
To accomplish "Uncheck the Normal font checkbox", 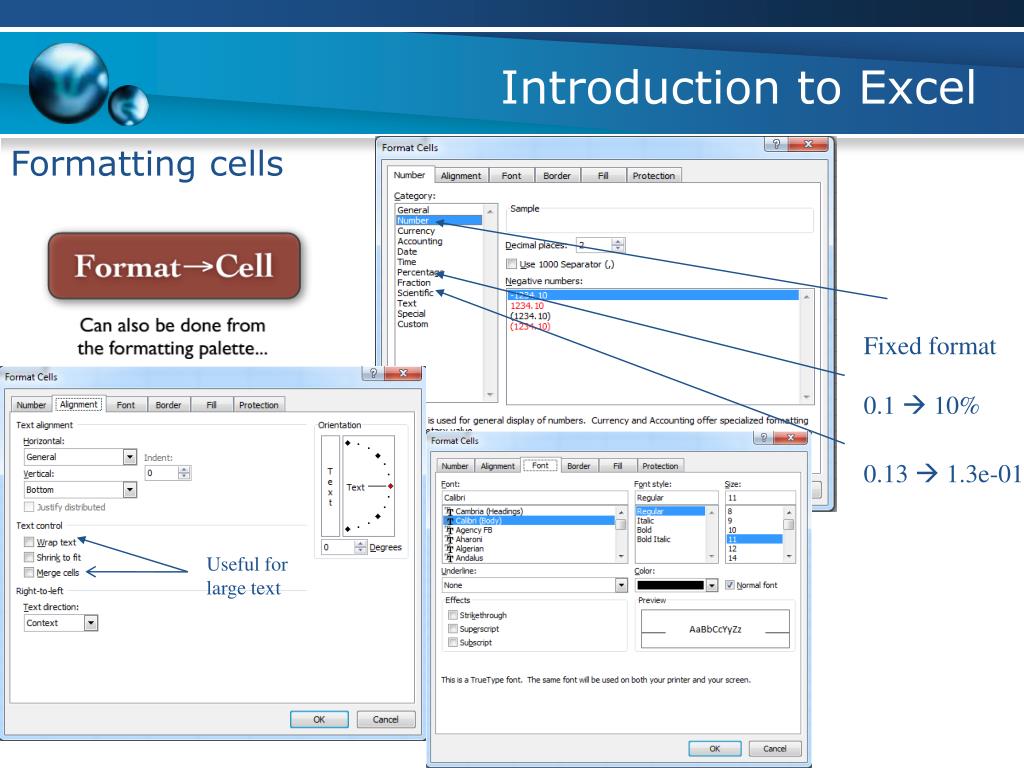I will pos(729,585).
